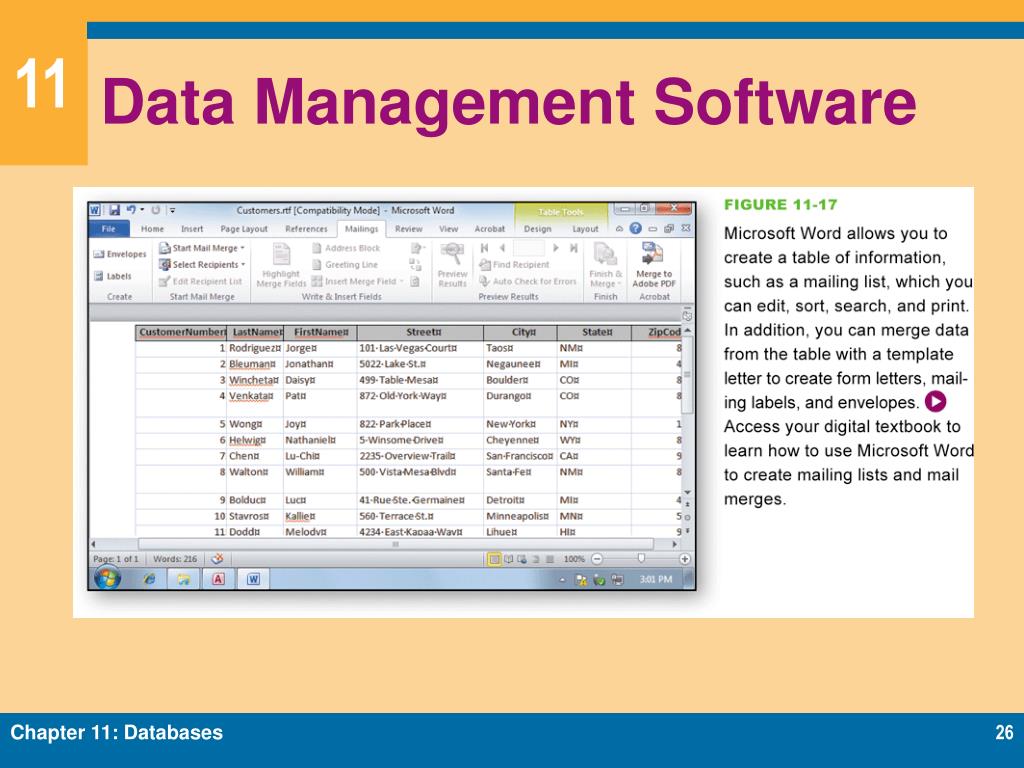Launch Internet Explorer from the taskbar
Image resolution: width=1024 pixels, height=768 pixels.
coord(150,579)
